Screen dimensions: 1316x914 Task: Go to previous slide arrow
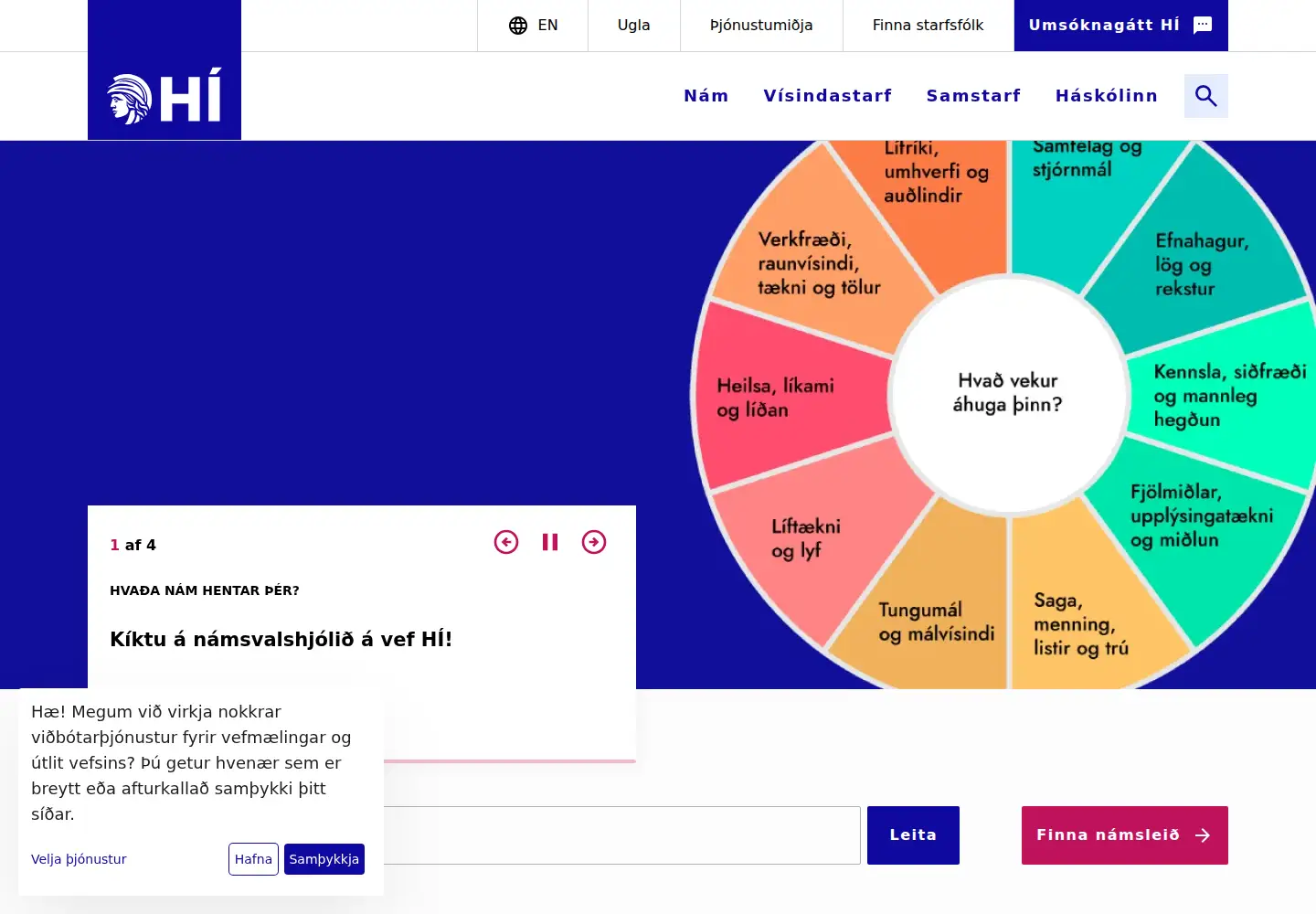506,542
